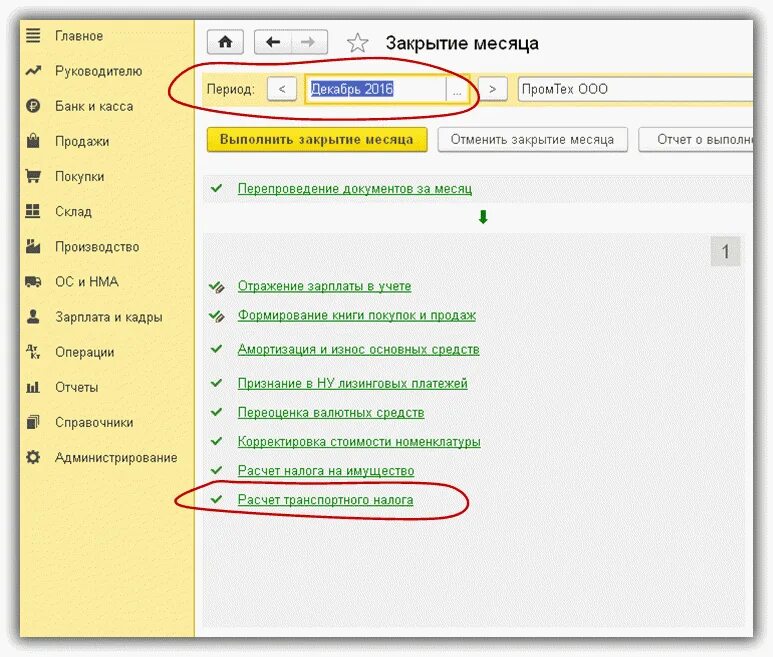Click the ОС и НМА truck icon

click(33, 281)
